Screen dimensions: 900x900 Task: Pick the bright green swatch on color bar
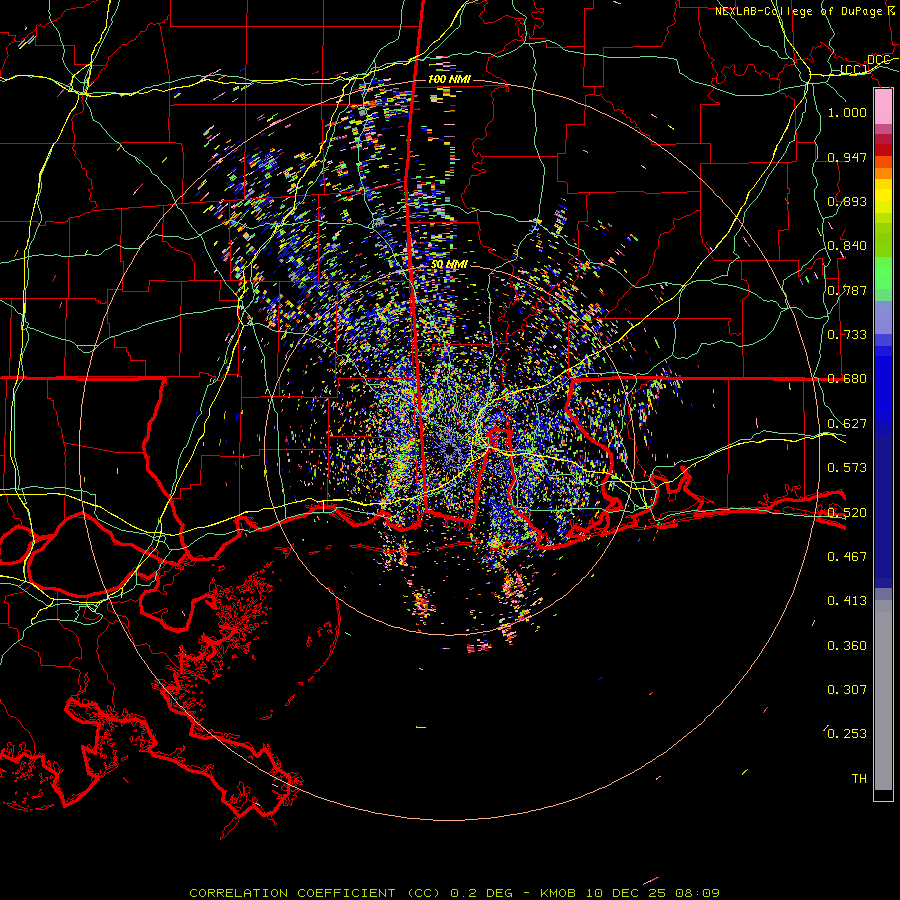click(883, 273)
